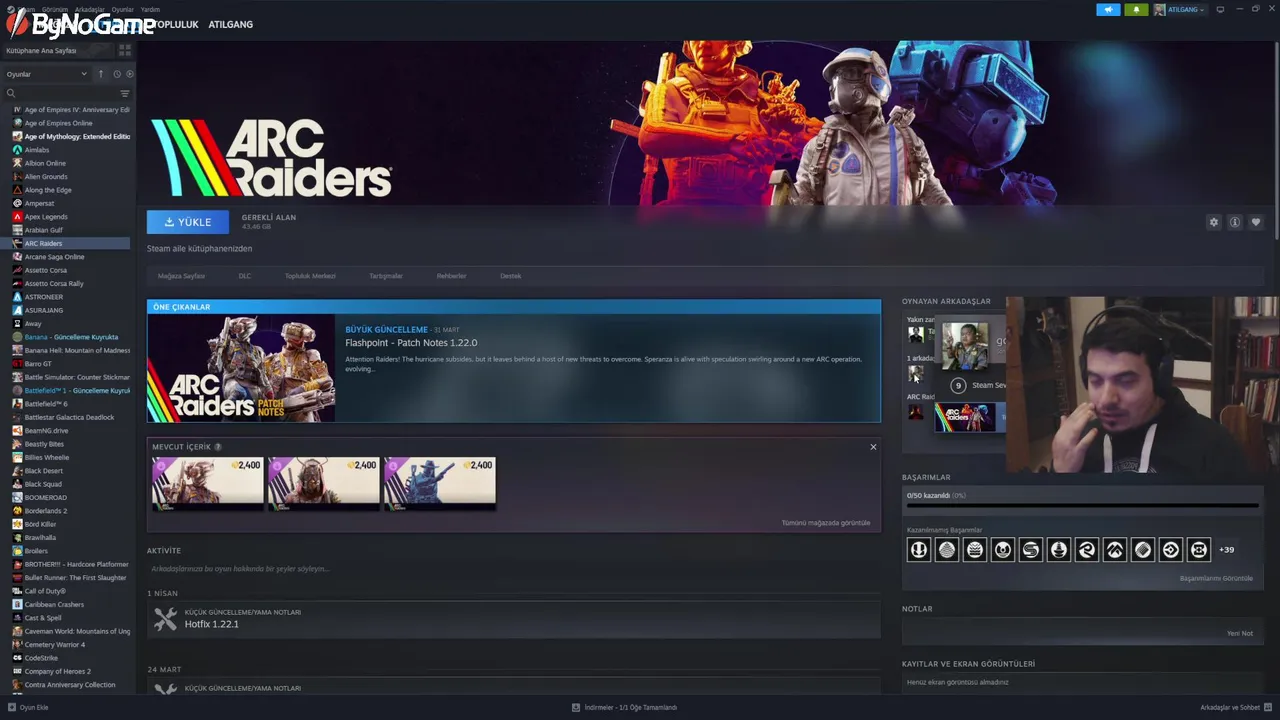
Task: Select Brawlhalla in library
Action: click(x=40, y=538)
